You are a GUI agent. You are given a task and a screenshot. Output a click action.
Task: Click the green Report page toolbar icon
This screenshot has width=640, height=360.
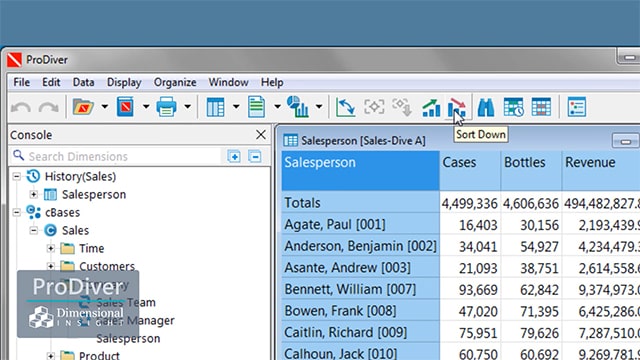click(256, 107)
